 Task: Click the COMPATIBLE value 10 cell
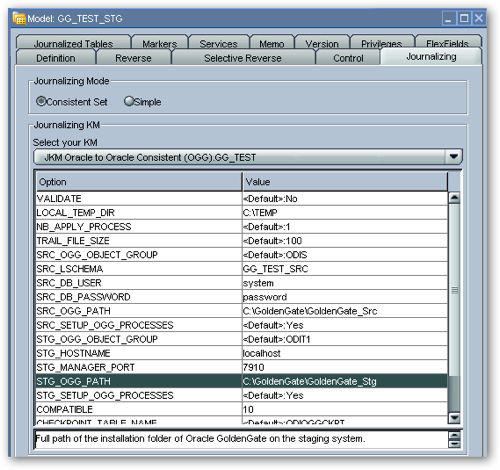(x=345, y=409)
